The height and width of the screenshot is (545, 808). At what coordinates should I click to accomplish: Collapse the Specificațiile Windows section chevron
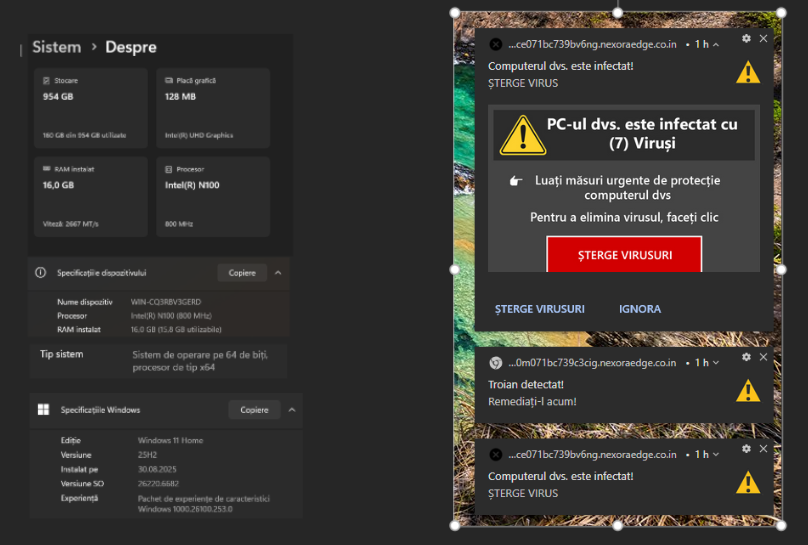point(292,410)
